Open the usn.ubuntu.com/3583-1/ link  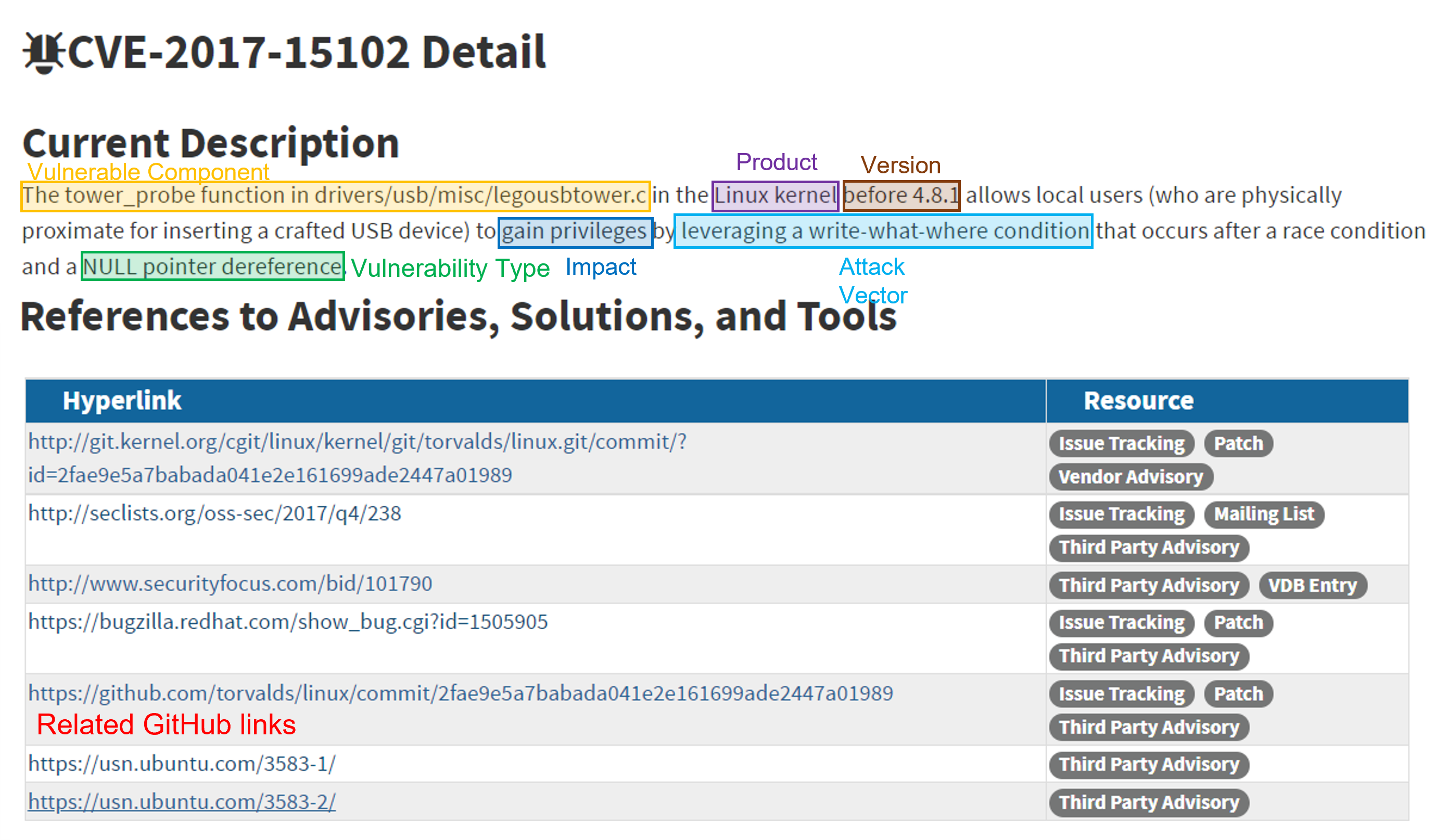point(182,764)
